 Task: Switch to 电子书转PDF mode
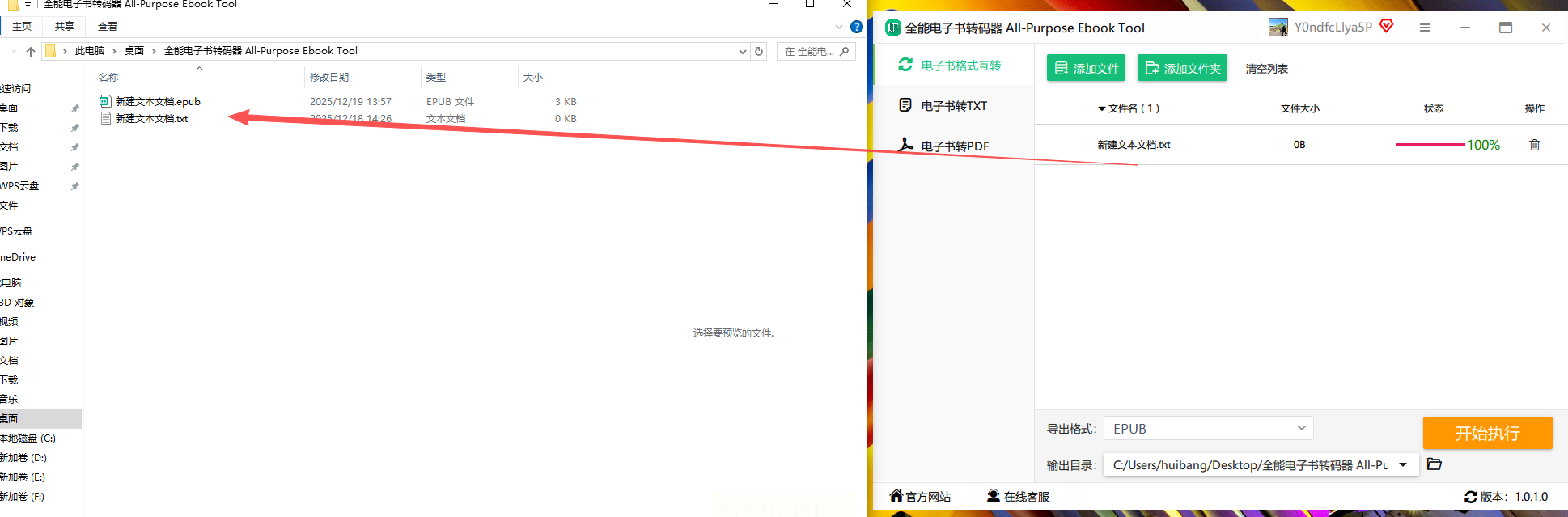coord(955,146)
